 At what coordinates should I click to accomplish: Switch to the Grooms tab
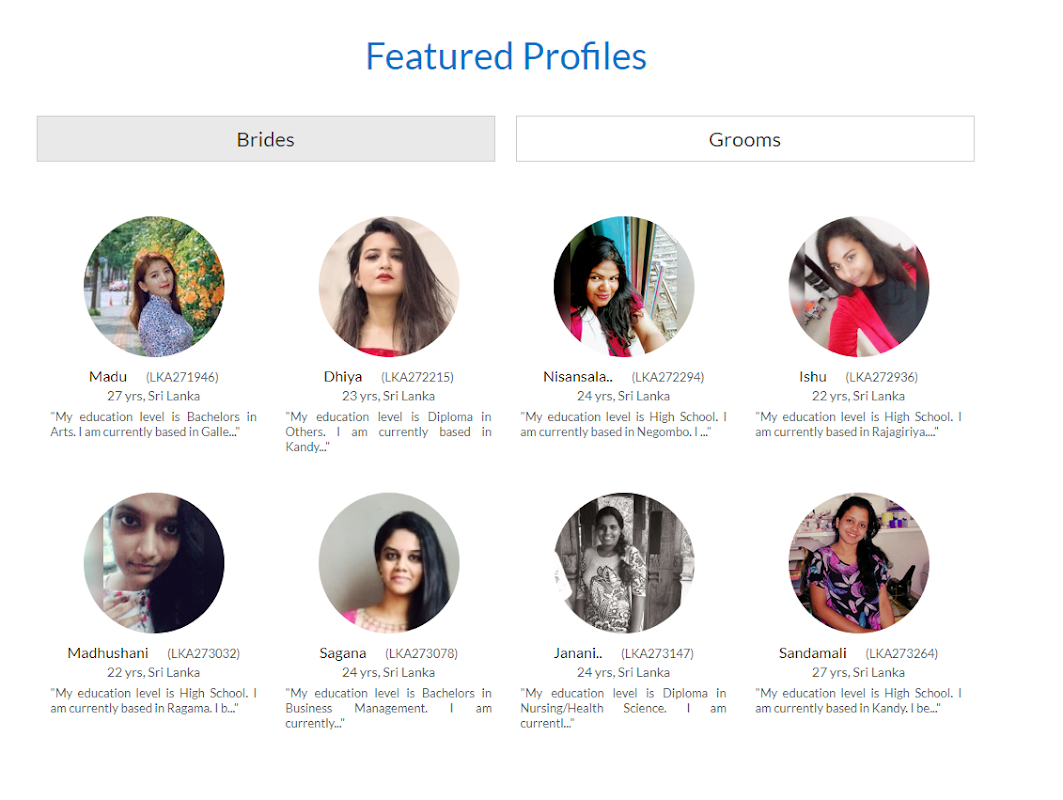click(x=744, y=139)
